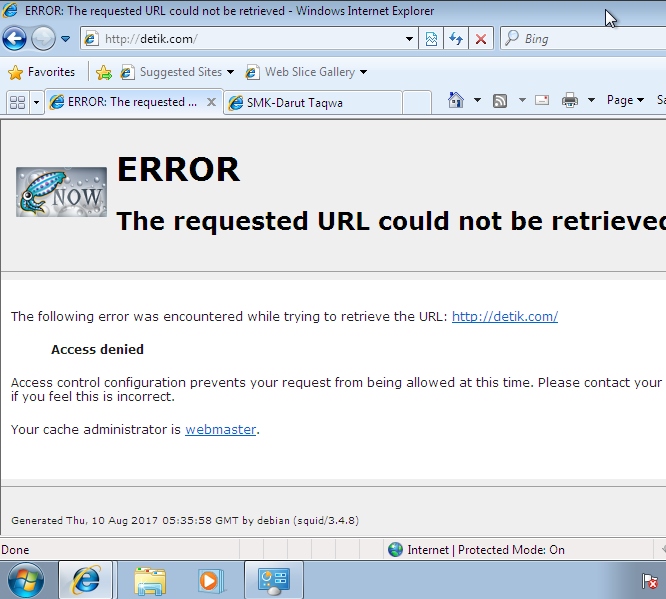
Task: Click the Internet Explorer title bar icon
Action: point(10,10)
